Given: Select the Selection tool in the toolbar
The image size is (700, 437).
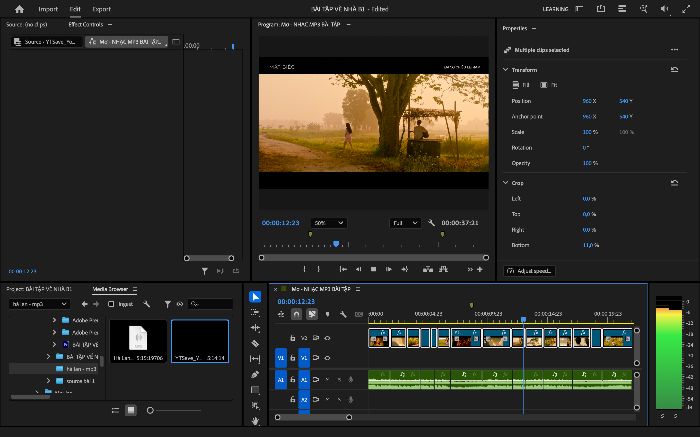Looking at the screenshot, I should pos(255,297).
